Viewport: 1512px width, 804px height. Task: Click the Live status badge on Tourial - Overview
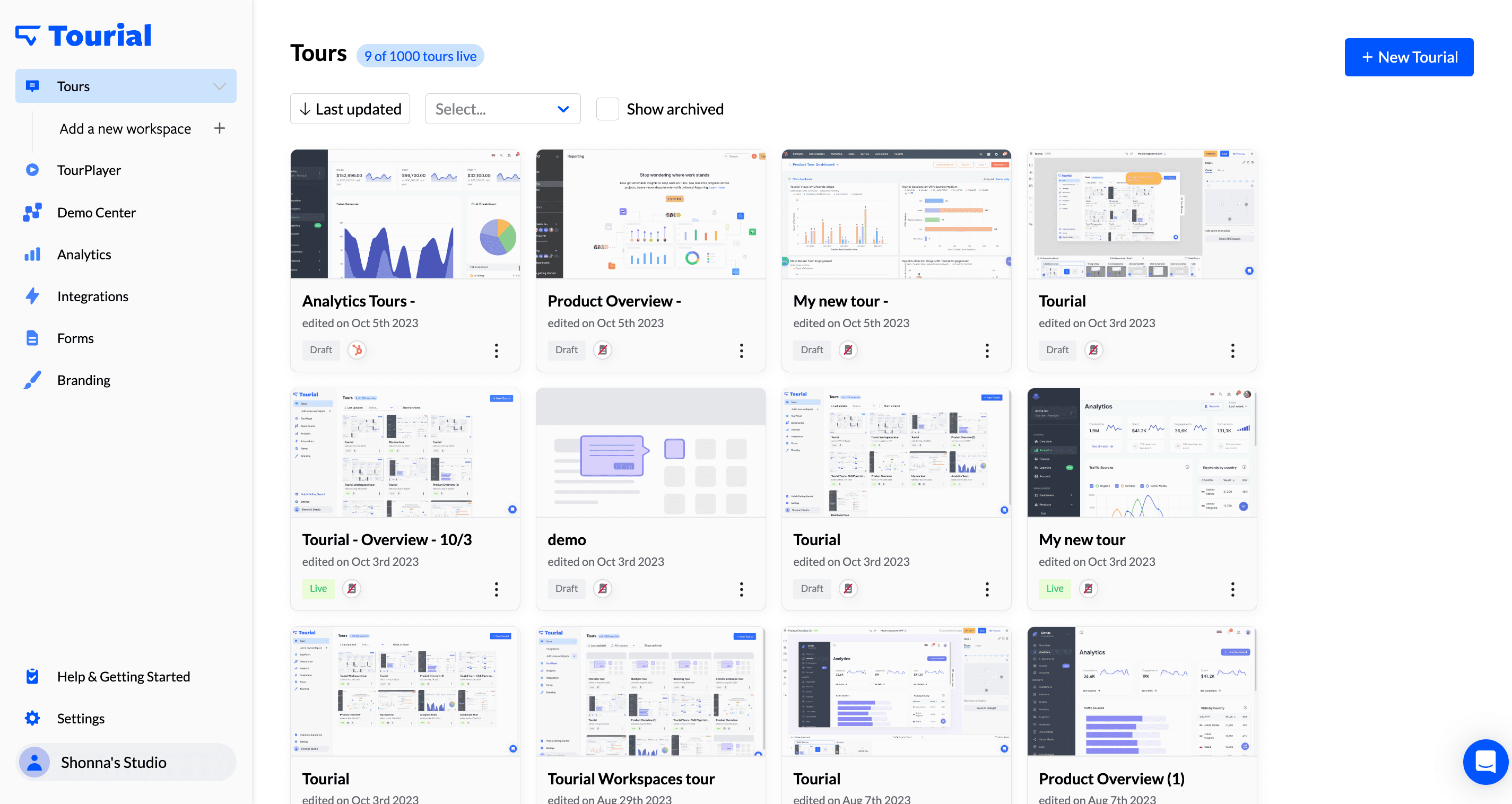click(x=318, y=589)
